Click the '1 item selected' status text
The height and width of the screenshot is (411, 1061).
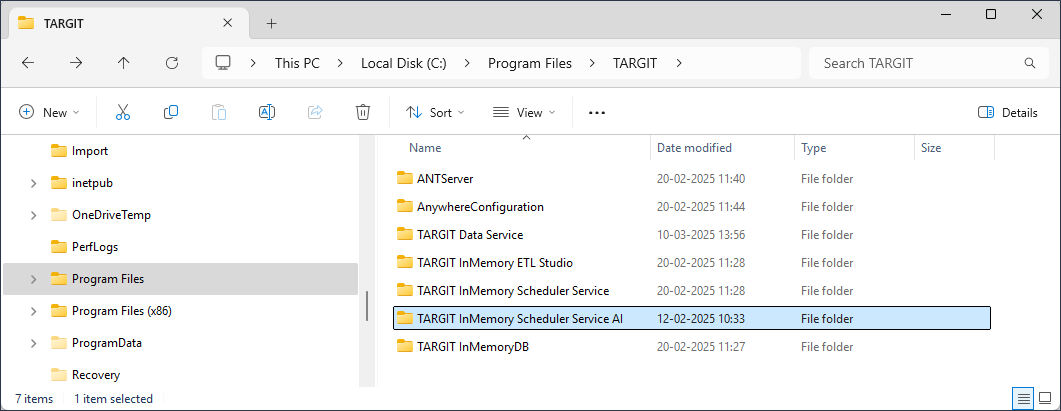114,399
